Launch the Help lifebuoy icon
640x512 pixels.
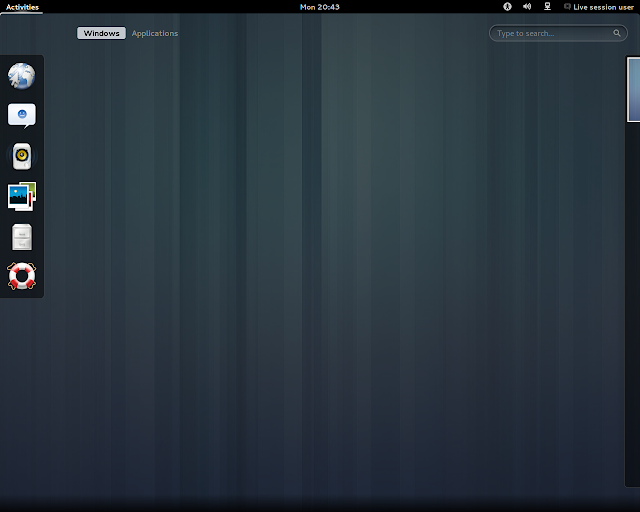point(22,276)
